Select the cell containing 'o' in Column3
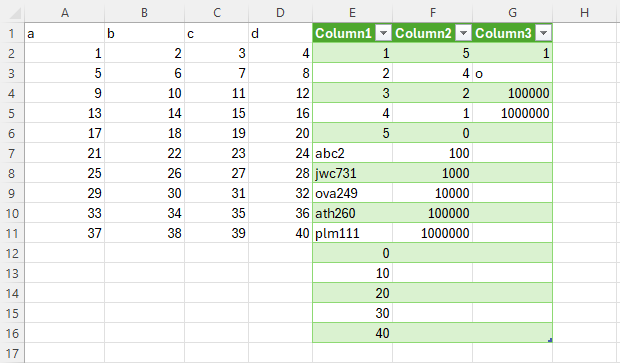This screenshot has height=363, width=620. (x=512, y=74)
